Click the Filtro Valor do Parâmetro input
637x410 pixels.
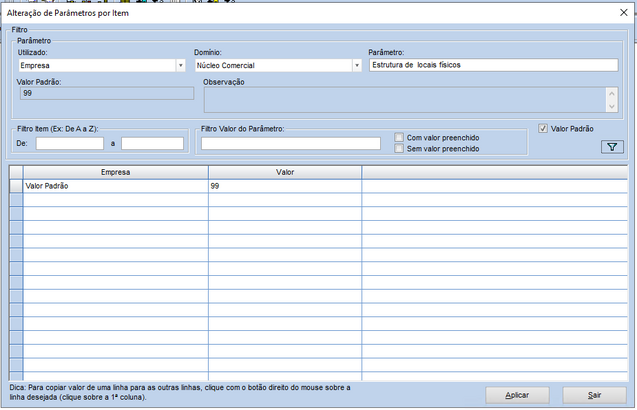291,143
